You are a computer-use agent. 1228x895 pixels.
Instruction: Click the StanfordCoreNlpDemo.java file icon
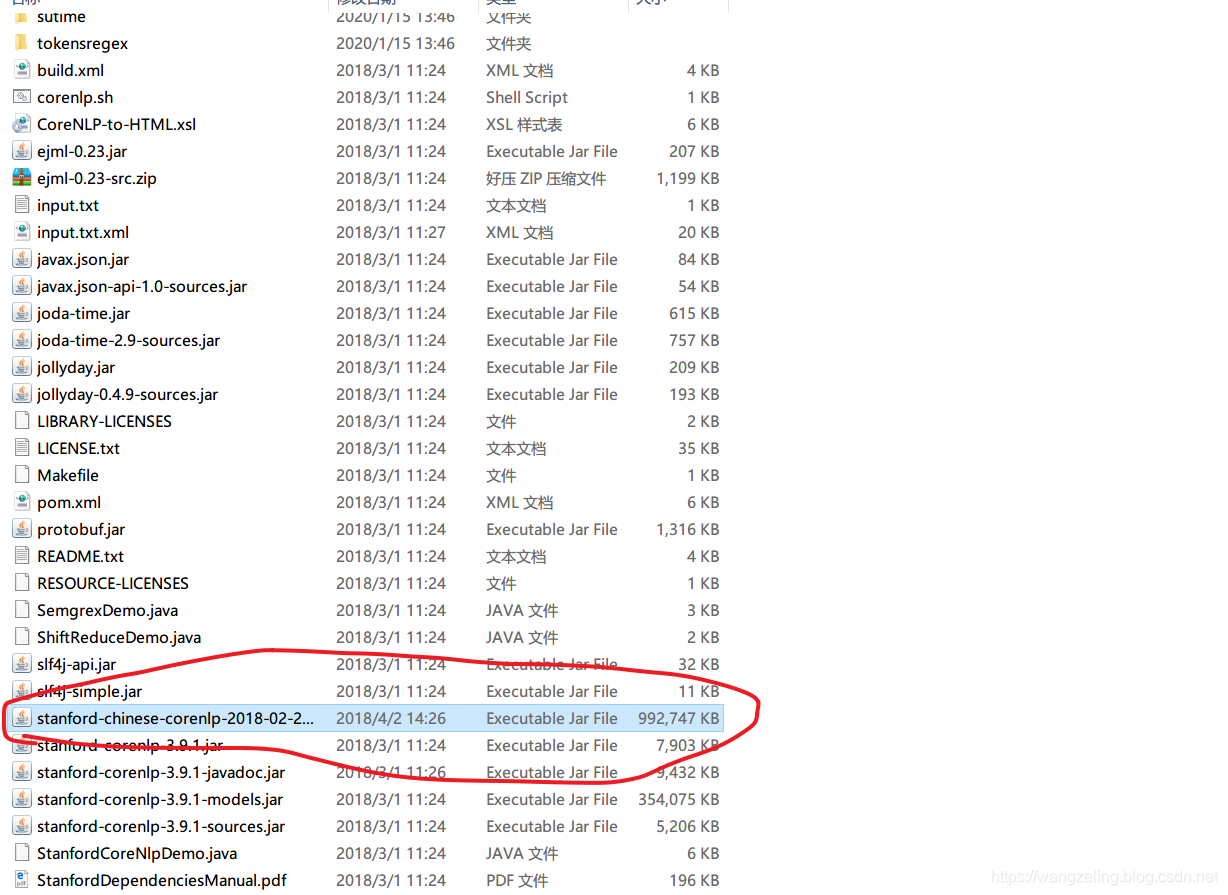pyautogui.click(x=21, y=853)
